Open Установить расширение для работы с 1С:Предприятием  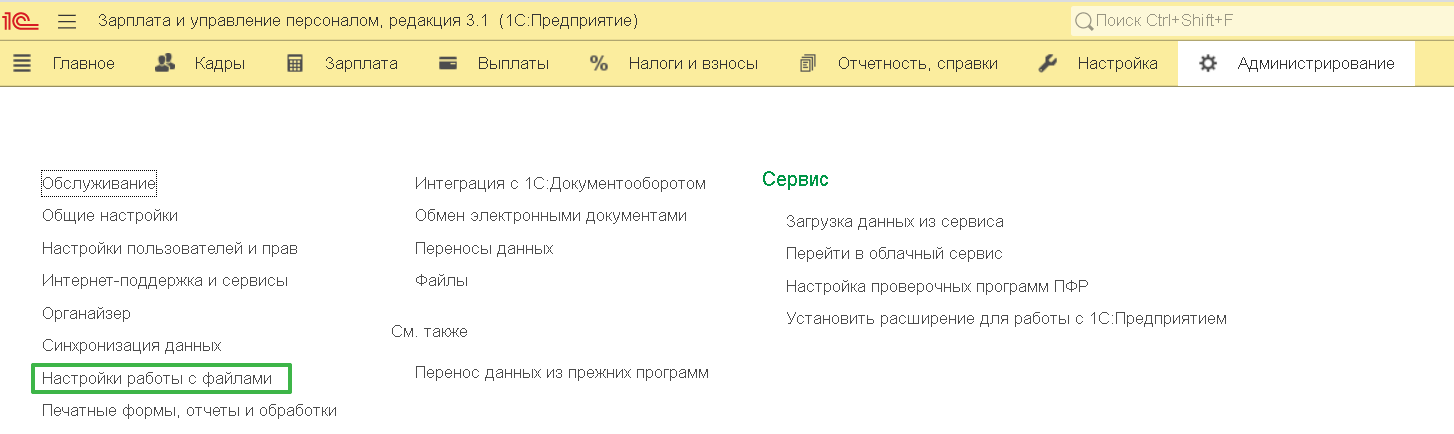click(1006, 319)
